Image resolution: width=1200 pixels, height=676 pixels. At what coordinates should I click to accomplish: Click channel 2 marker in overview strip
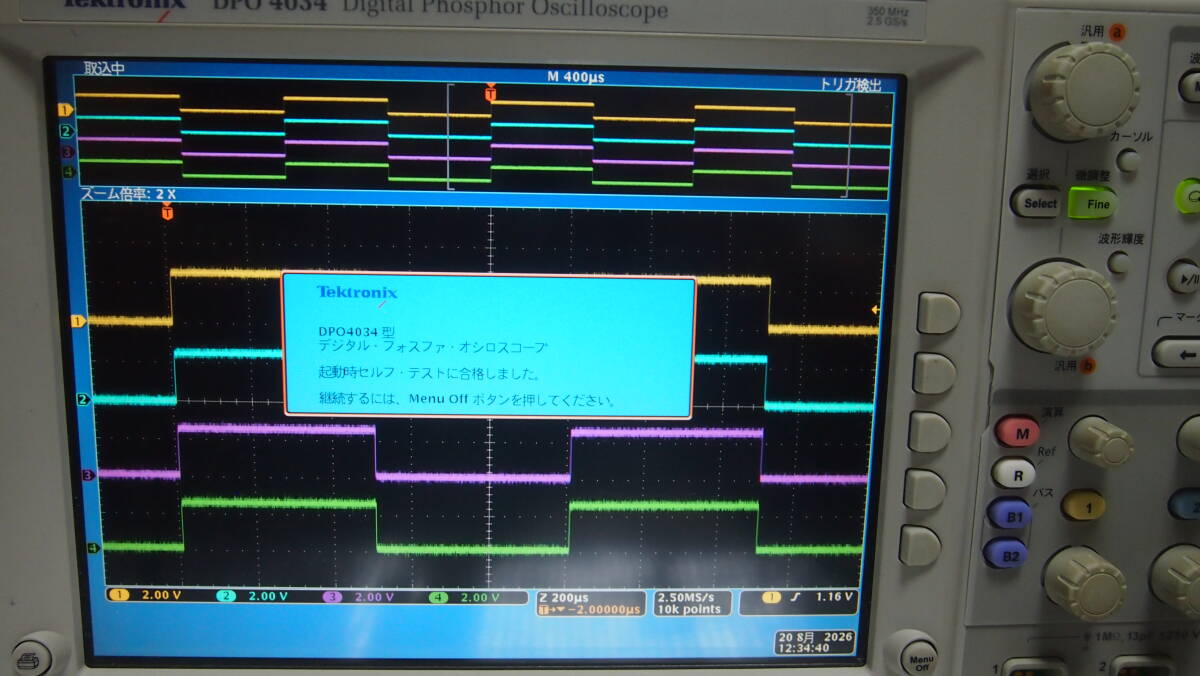[67, 131]
